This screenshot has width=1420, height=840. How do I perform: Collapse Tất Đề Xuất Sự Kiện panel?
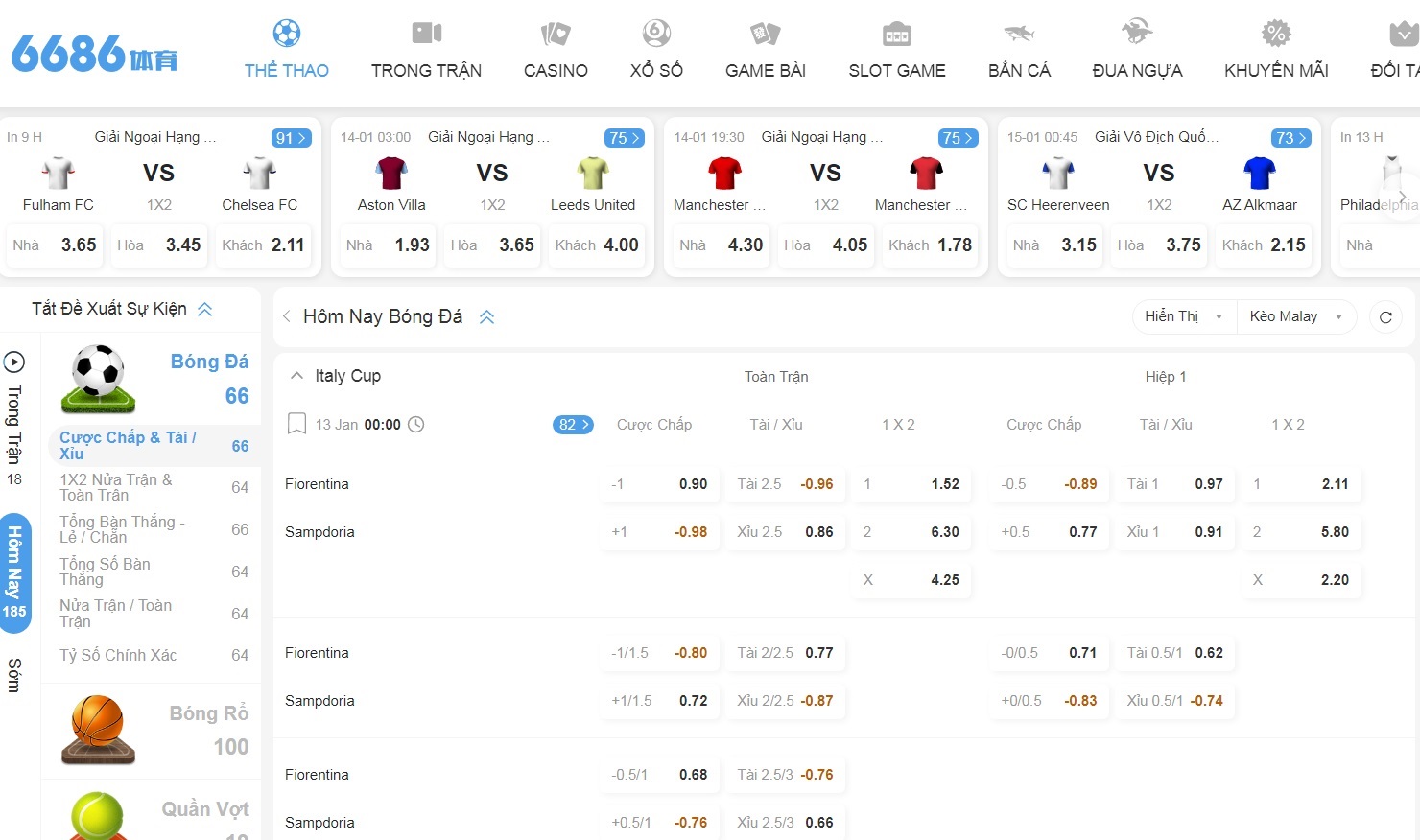pos(204,309)
